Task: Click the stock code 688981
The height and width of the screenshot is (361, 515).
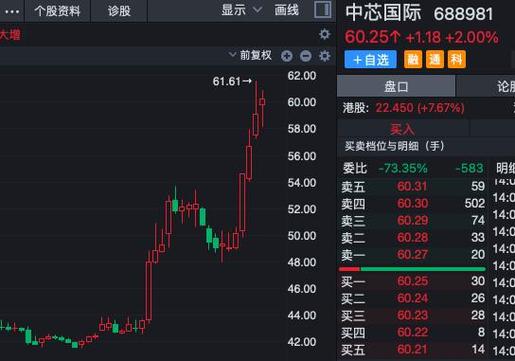Action: click(x=463, y=14)
